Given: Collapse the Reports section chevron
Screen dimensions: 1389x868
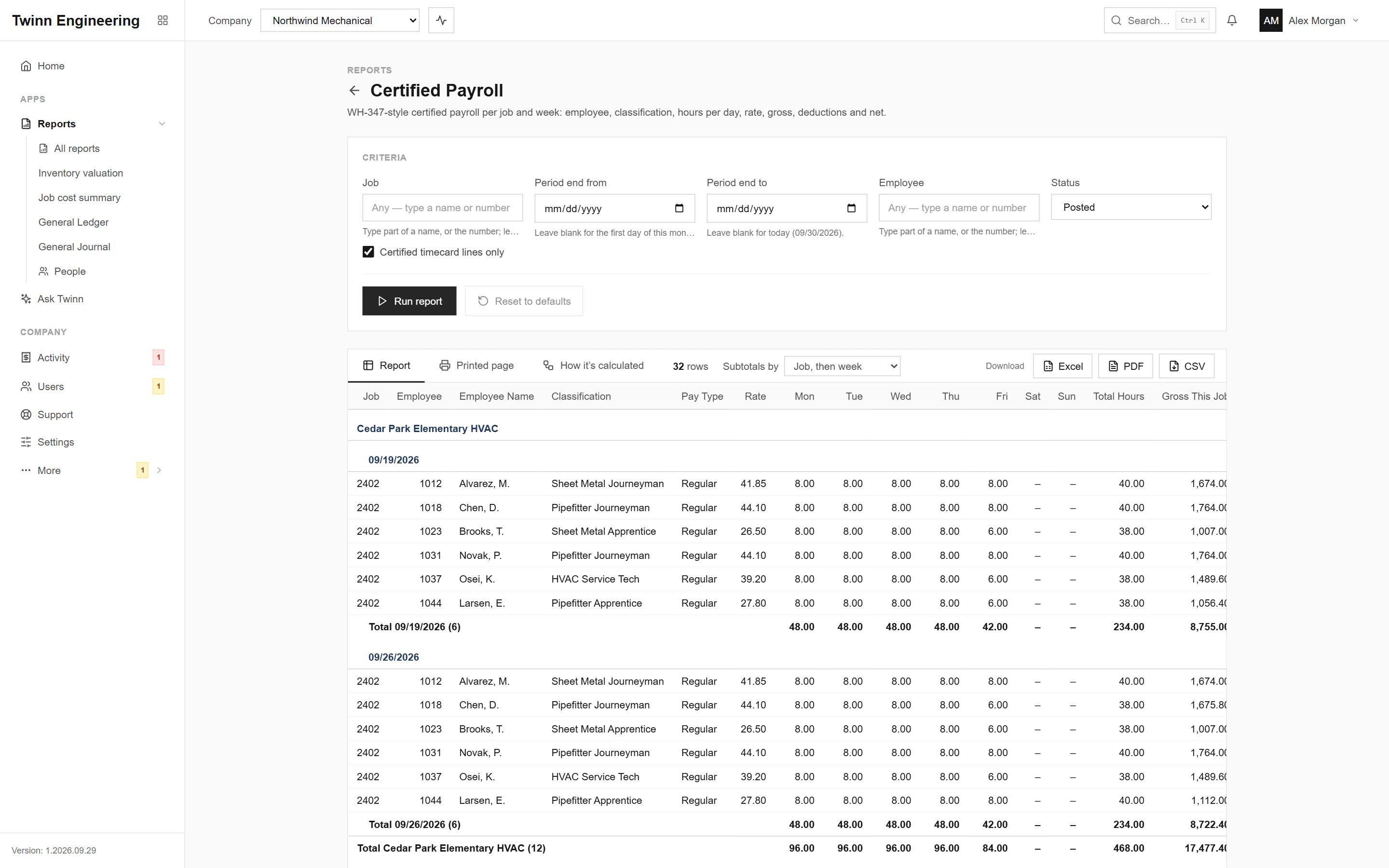Looking at the screenshot, I should (x=162, y=123).
